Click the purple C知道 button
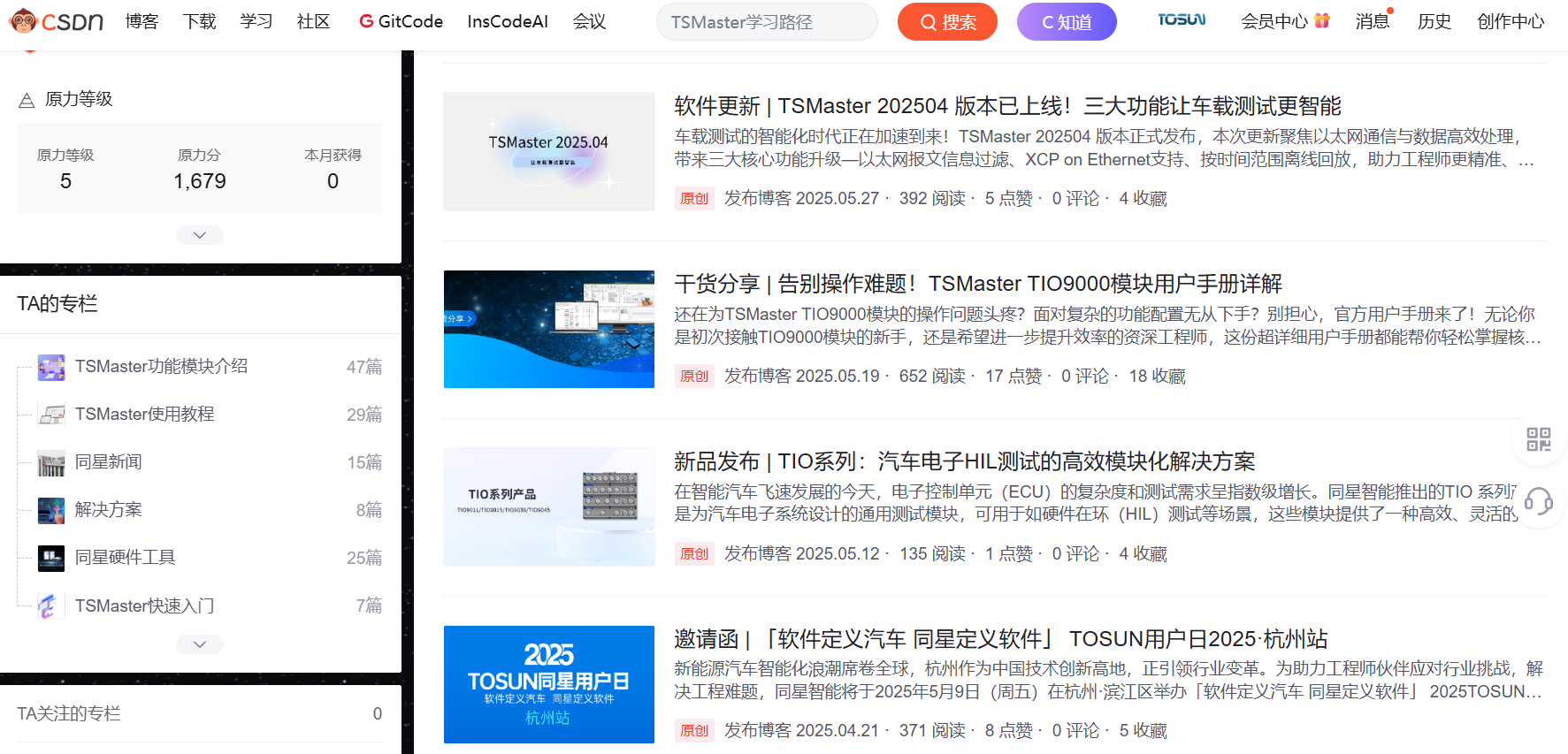1568x754 pixels. tap(1067, 22)
